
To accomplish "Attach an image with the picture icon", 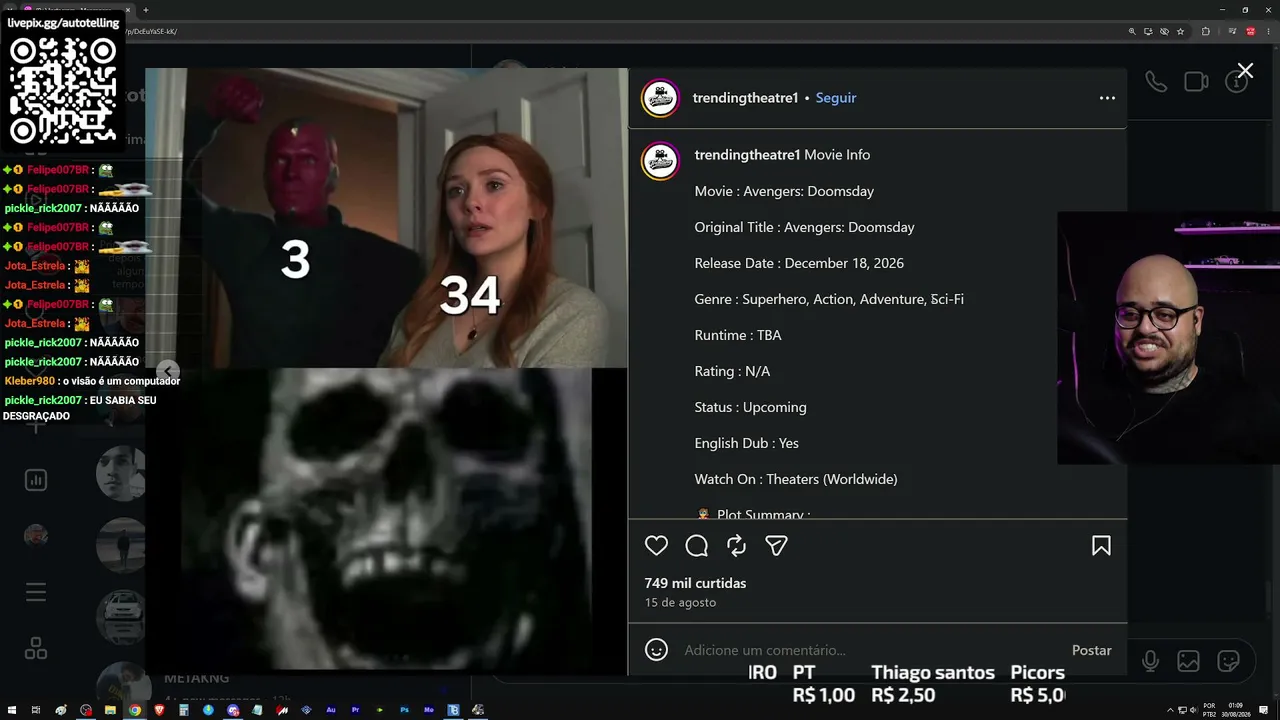I will pos(1188,661).
